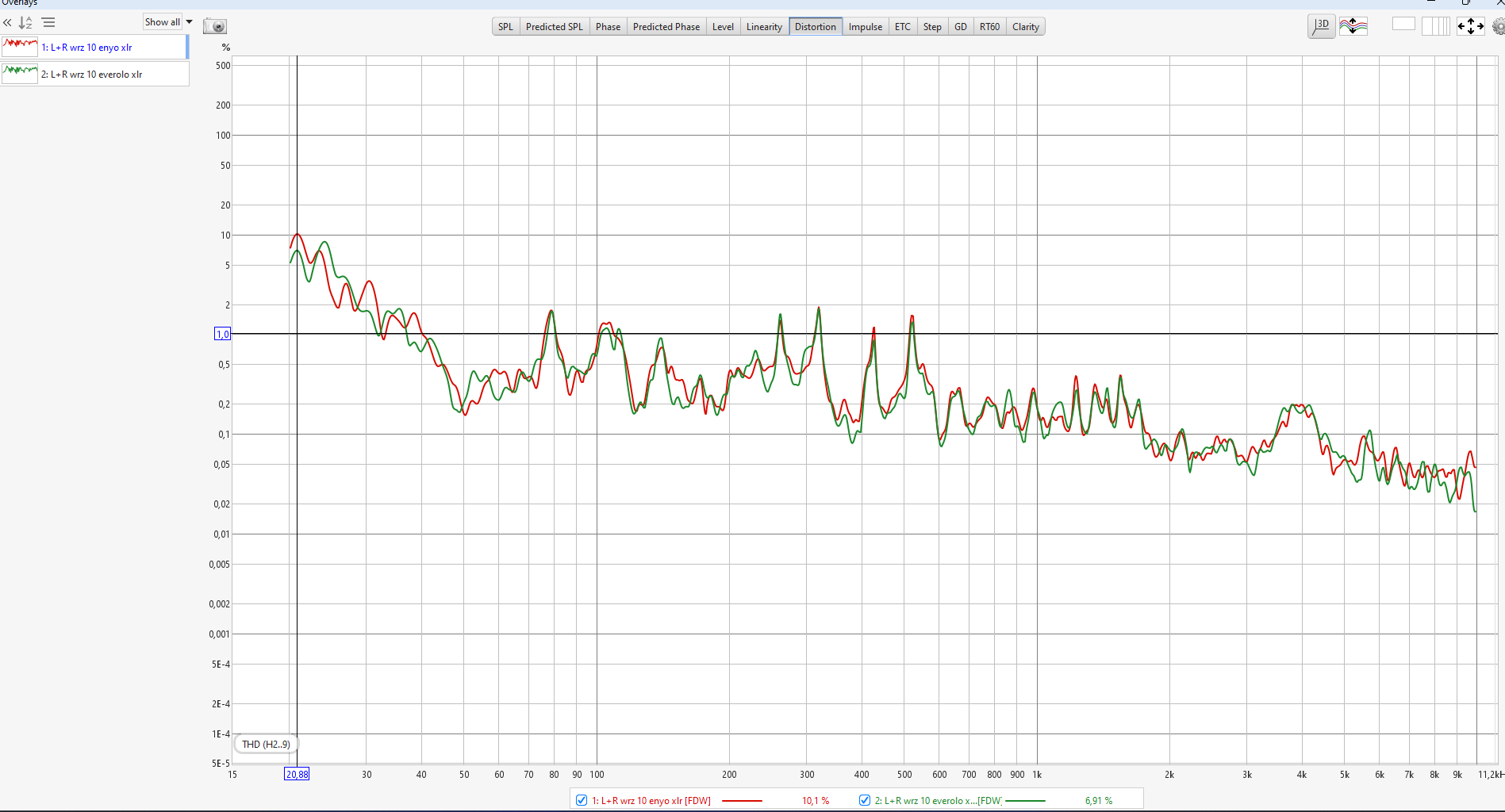This screenshot has height=812, width=1505.
Task: Click the four-arrow graph limits icon
Action: coord(1470,26)
